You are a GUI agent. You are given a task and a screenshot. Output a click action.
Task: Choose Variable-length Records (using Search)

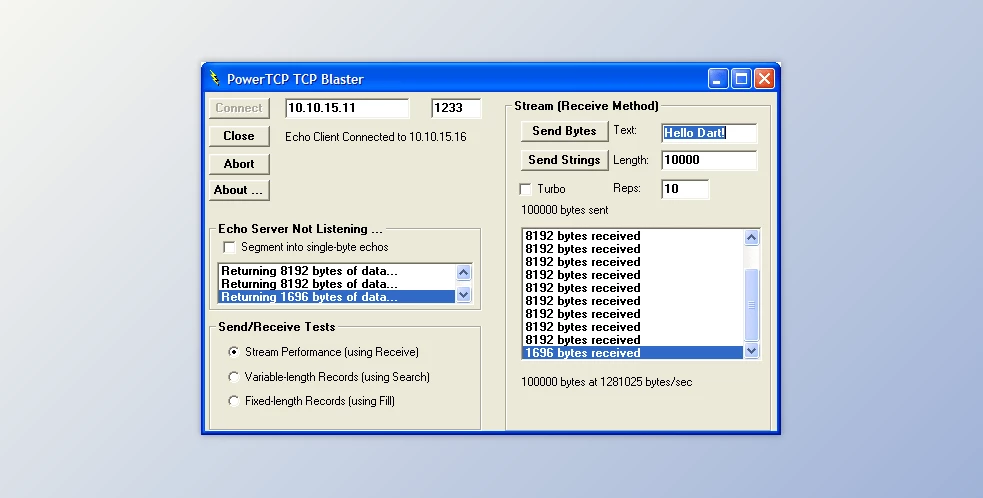click(x=234, y=377)
